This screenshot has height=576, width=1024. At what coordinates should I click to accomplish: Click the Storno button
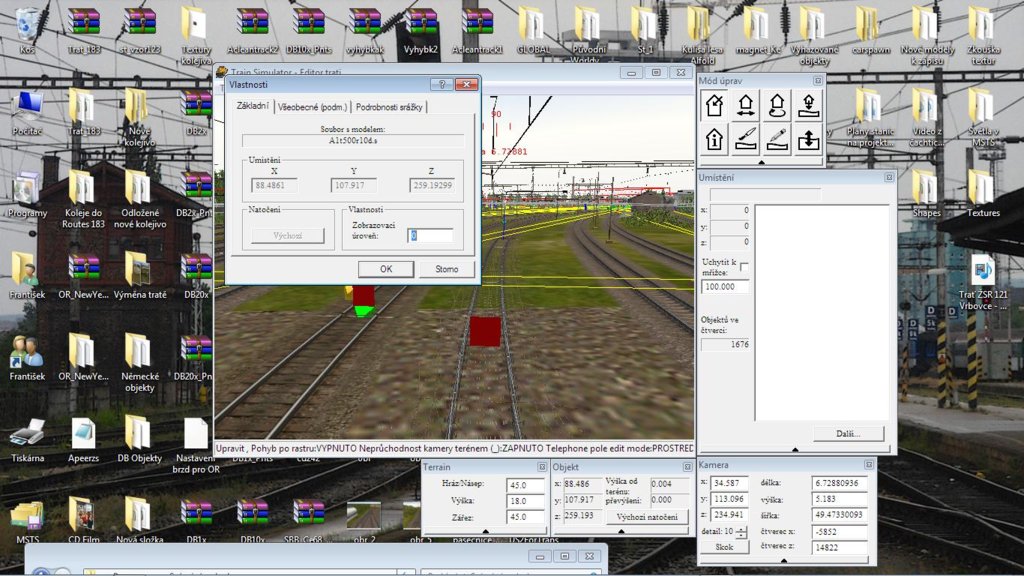click(446, 269)
